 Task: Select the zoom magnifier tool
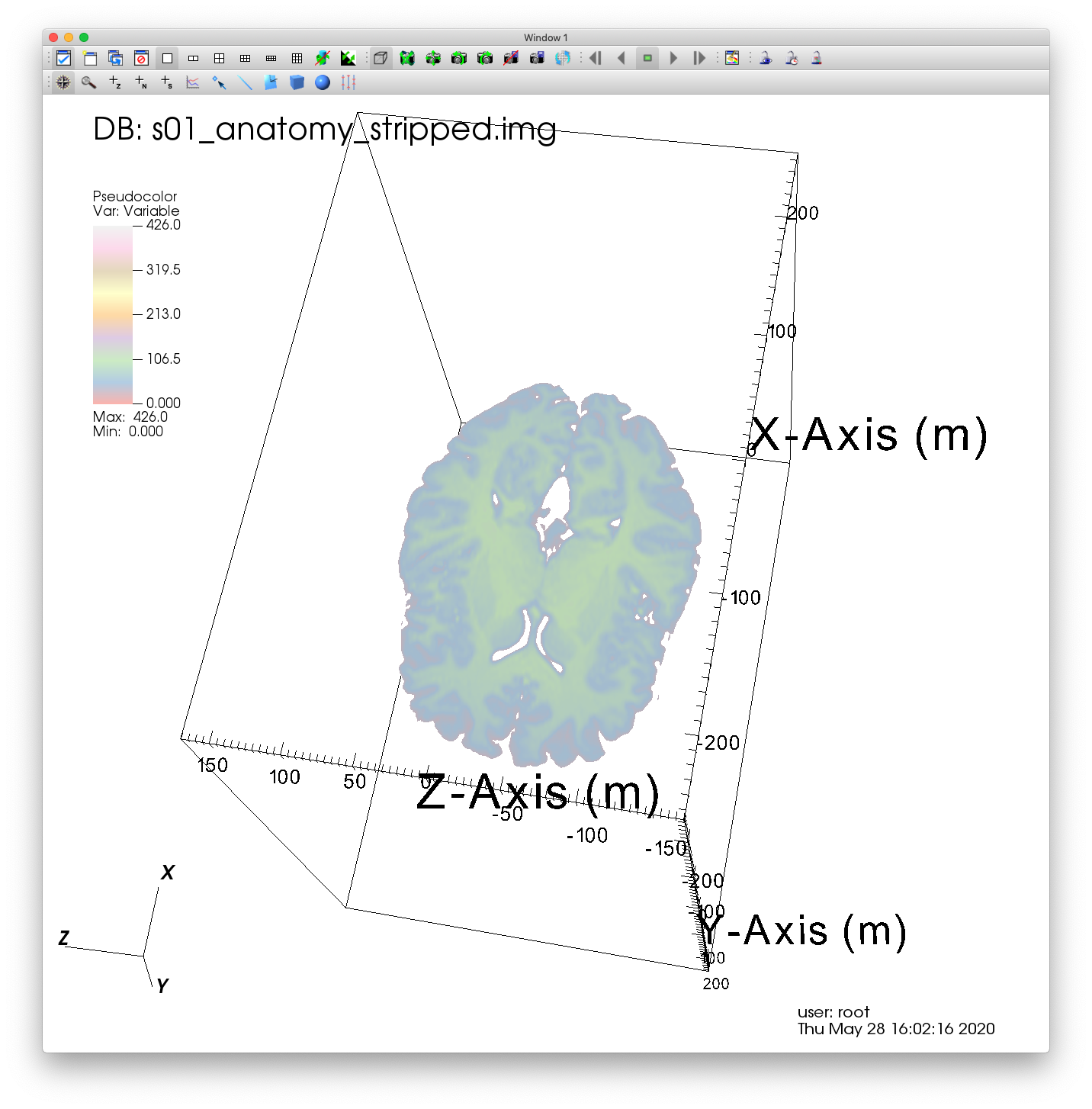tap(89, 82)
